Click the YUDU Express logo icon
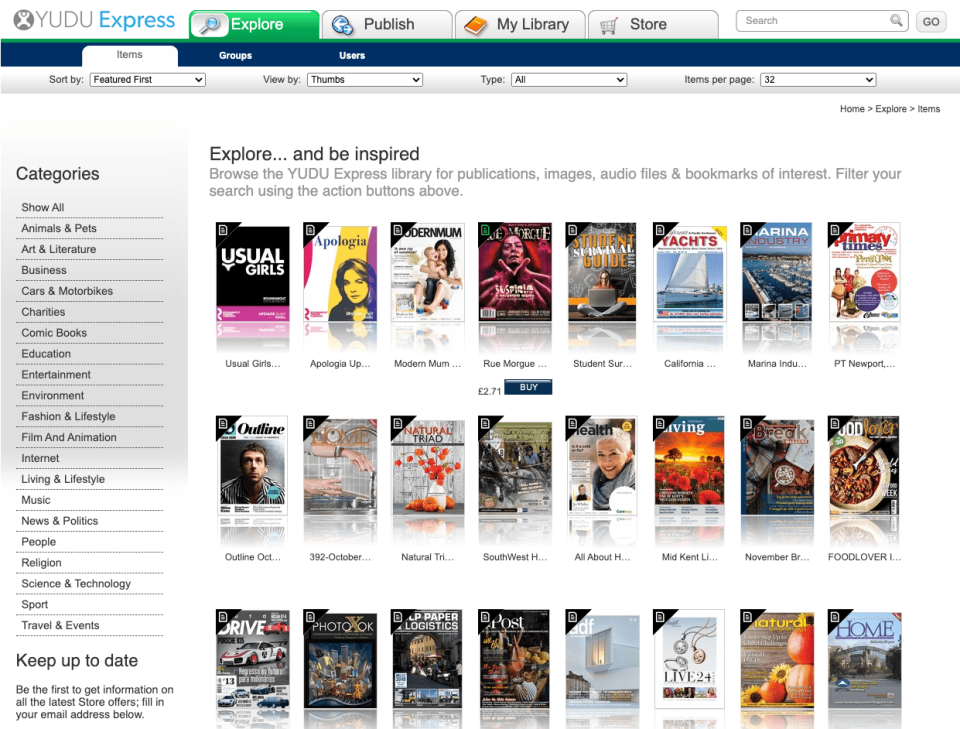The image size is (960, 729). [25, 20]
